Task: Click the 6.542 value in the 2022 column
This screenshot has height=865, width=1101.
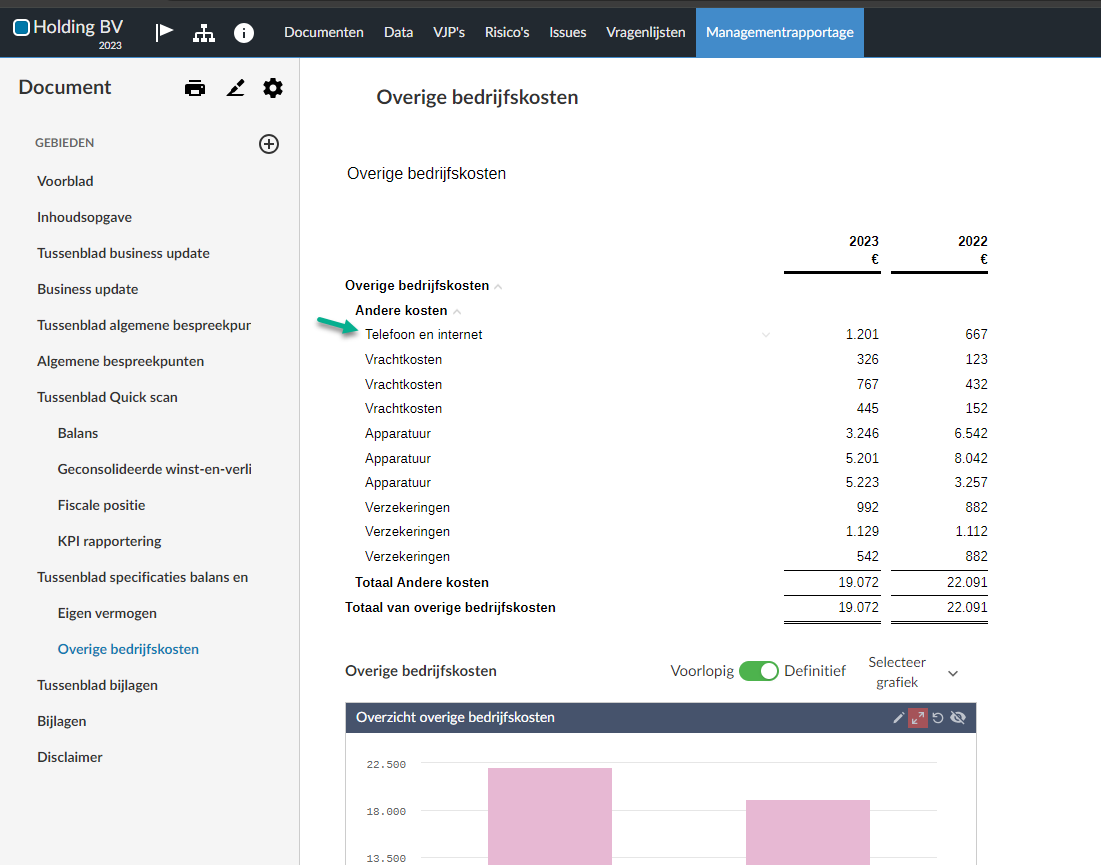Action: point(970,433)
